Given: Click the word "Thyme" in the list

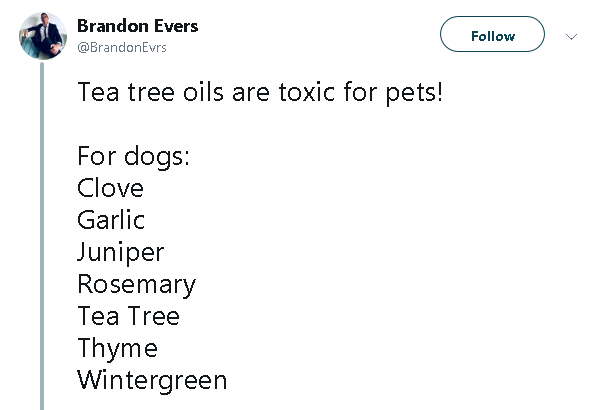Looking at the screenshot, I should coord(117,349).
